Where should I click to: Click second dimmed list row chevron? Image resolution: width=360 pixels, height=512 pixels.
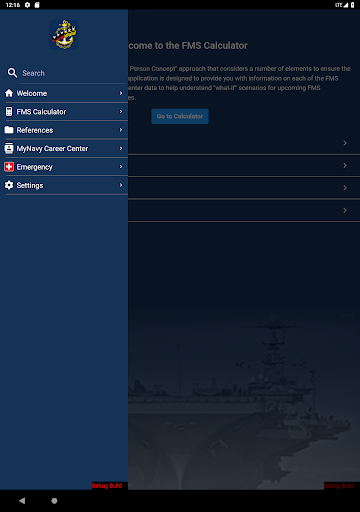click(x=345, y=165)
